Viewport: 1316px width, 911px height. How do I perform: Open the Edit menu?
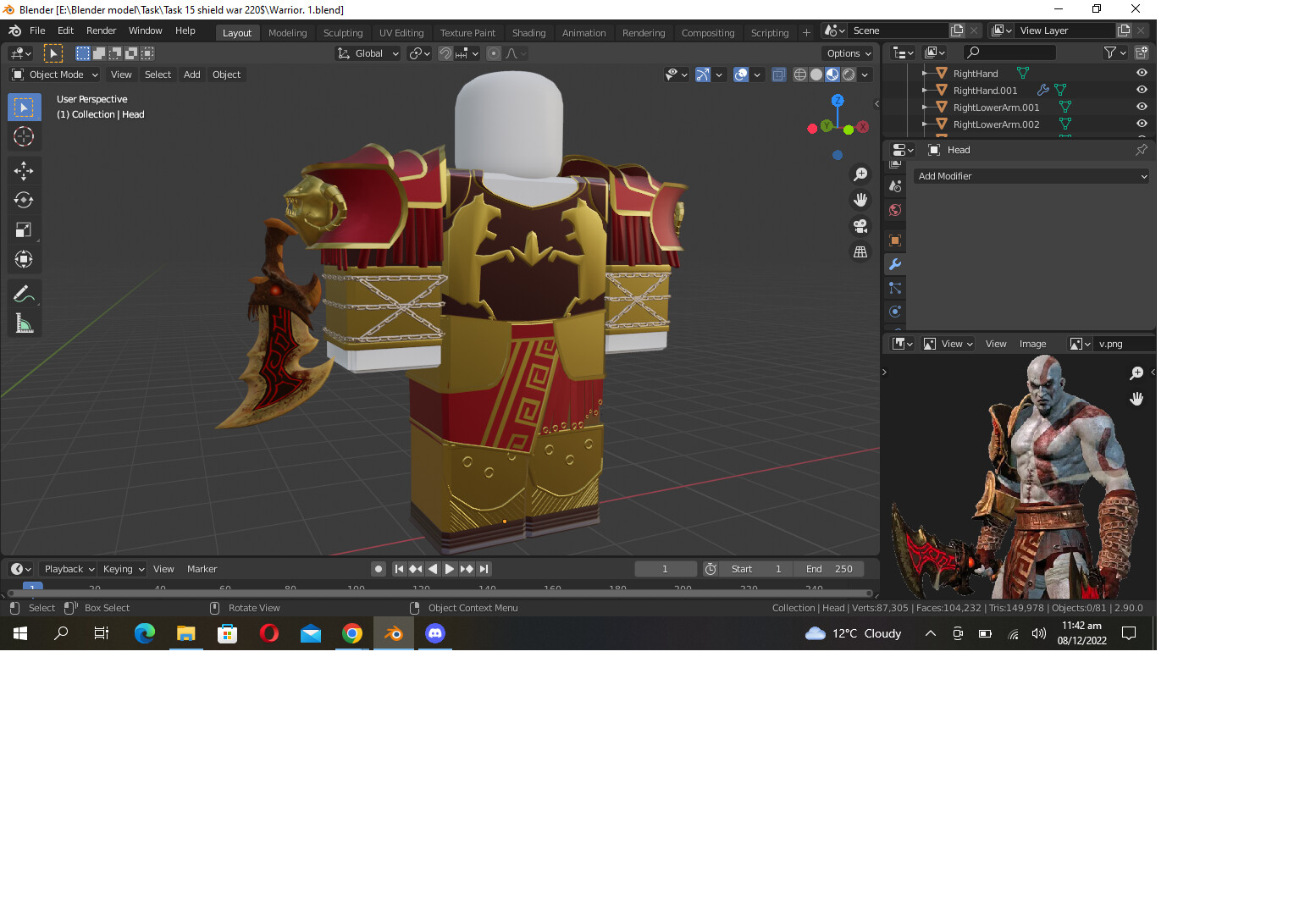pyautogui.click(x=65, y=30)
